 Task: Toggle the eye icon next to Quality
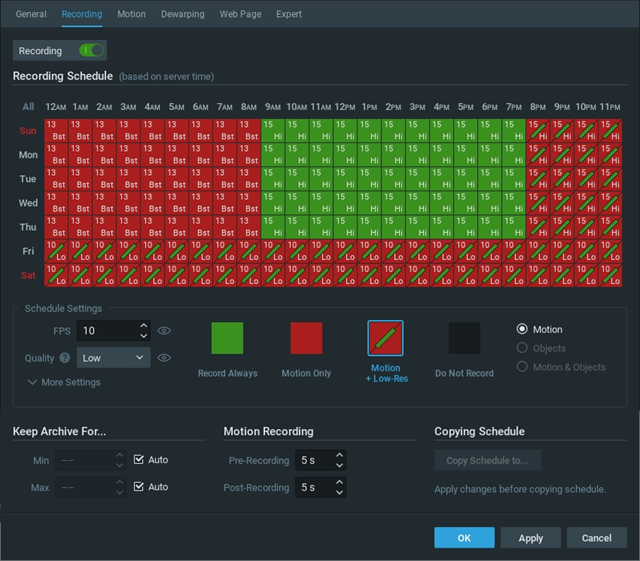click(x=165, y=358)
